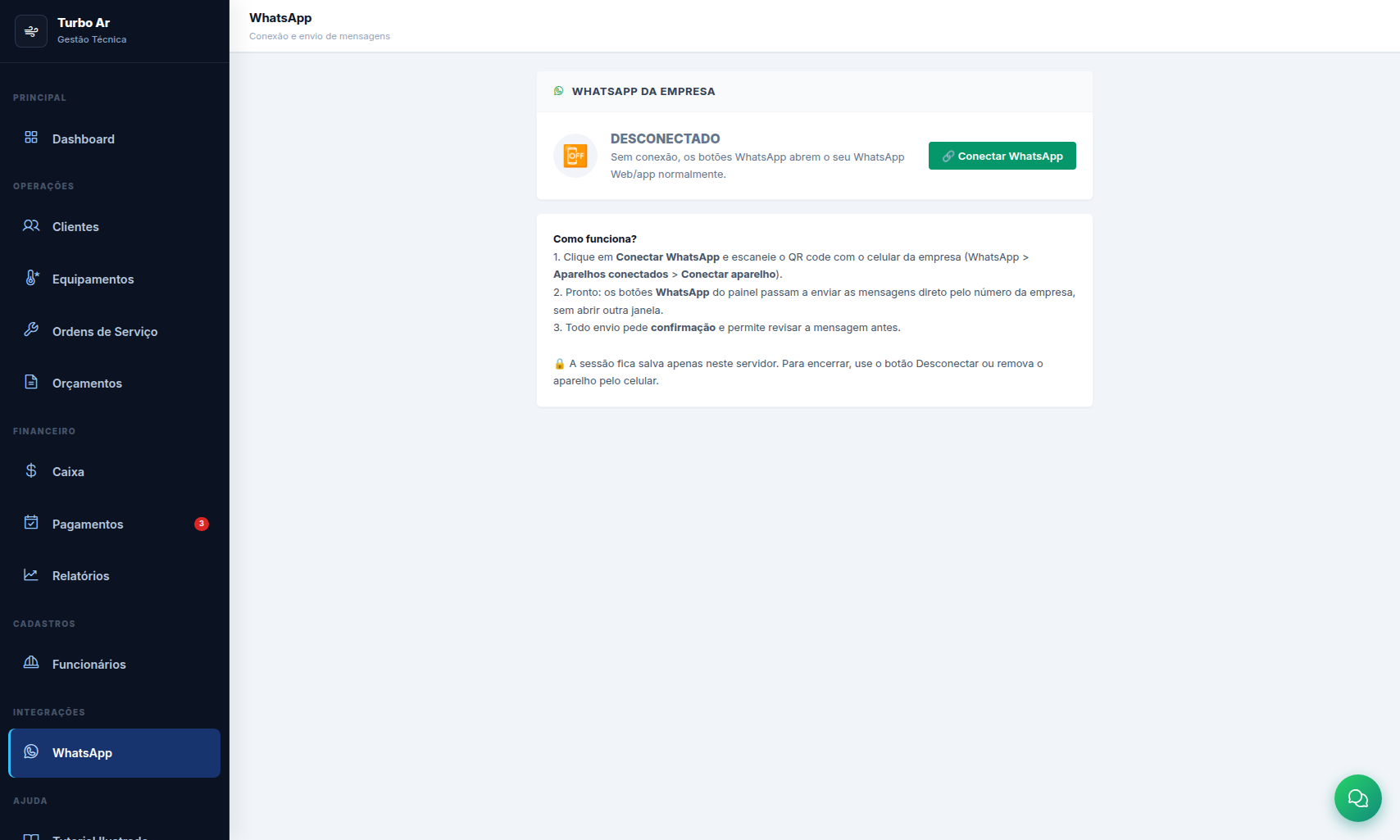Image resolution: width=1400 pixels, height=840 pixels.
Task: Click the AJUDA section label
Action: pyautogui.click(x=30, y=801)
